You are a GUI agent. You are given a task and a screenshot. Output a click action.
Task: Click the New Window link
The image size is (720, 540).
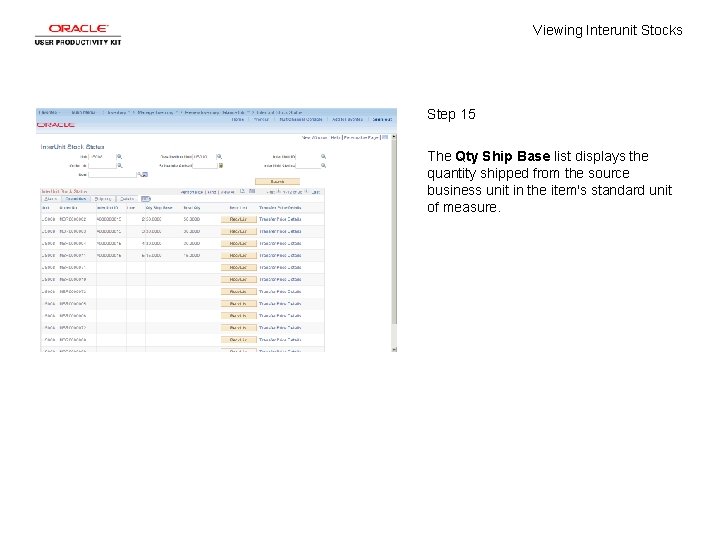pyautogui.click(x=315, y=137)
